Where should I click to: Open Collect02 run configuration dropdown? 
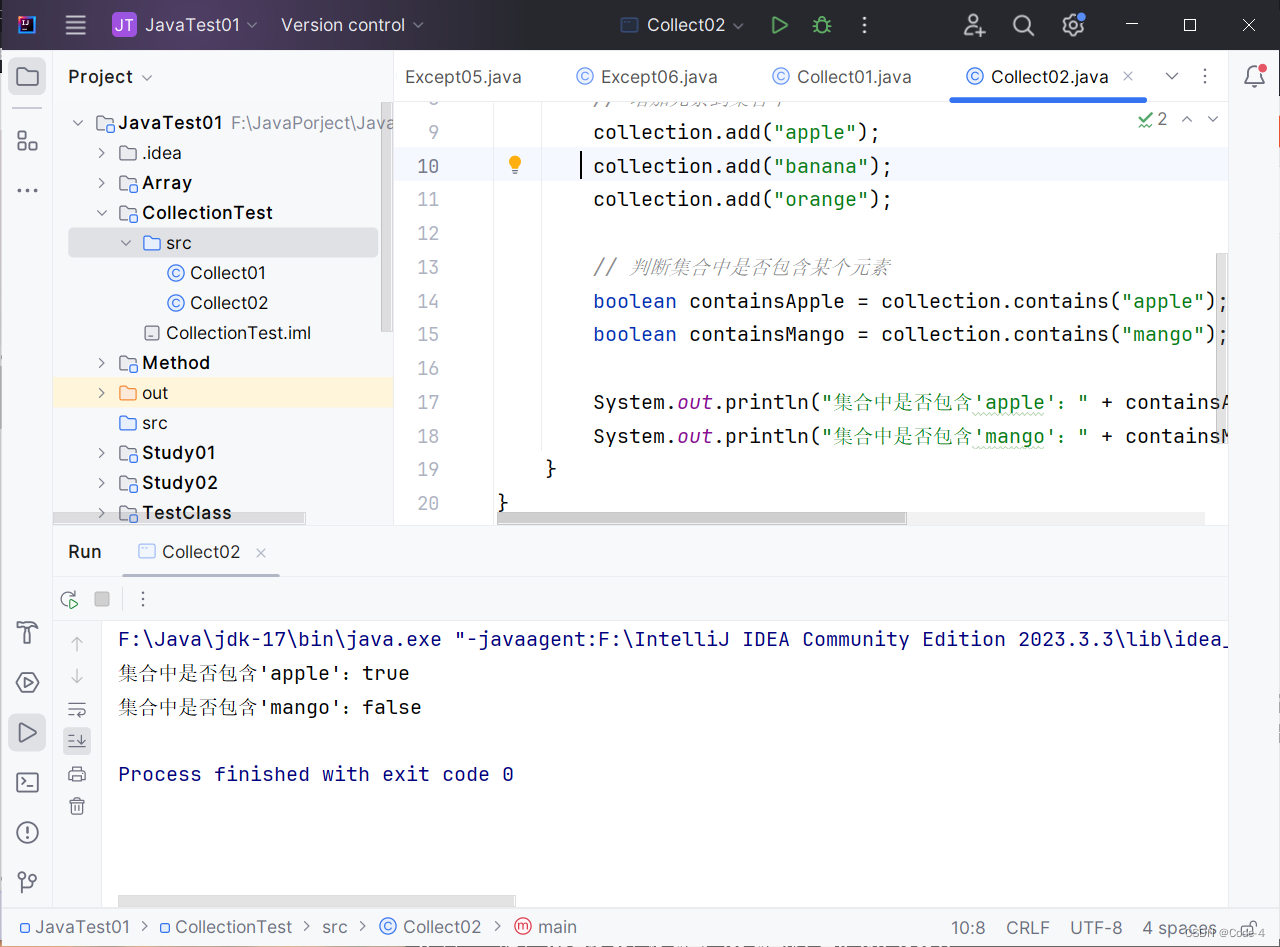click(x=682, y=25)
